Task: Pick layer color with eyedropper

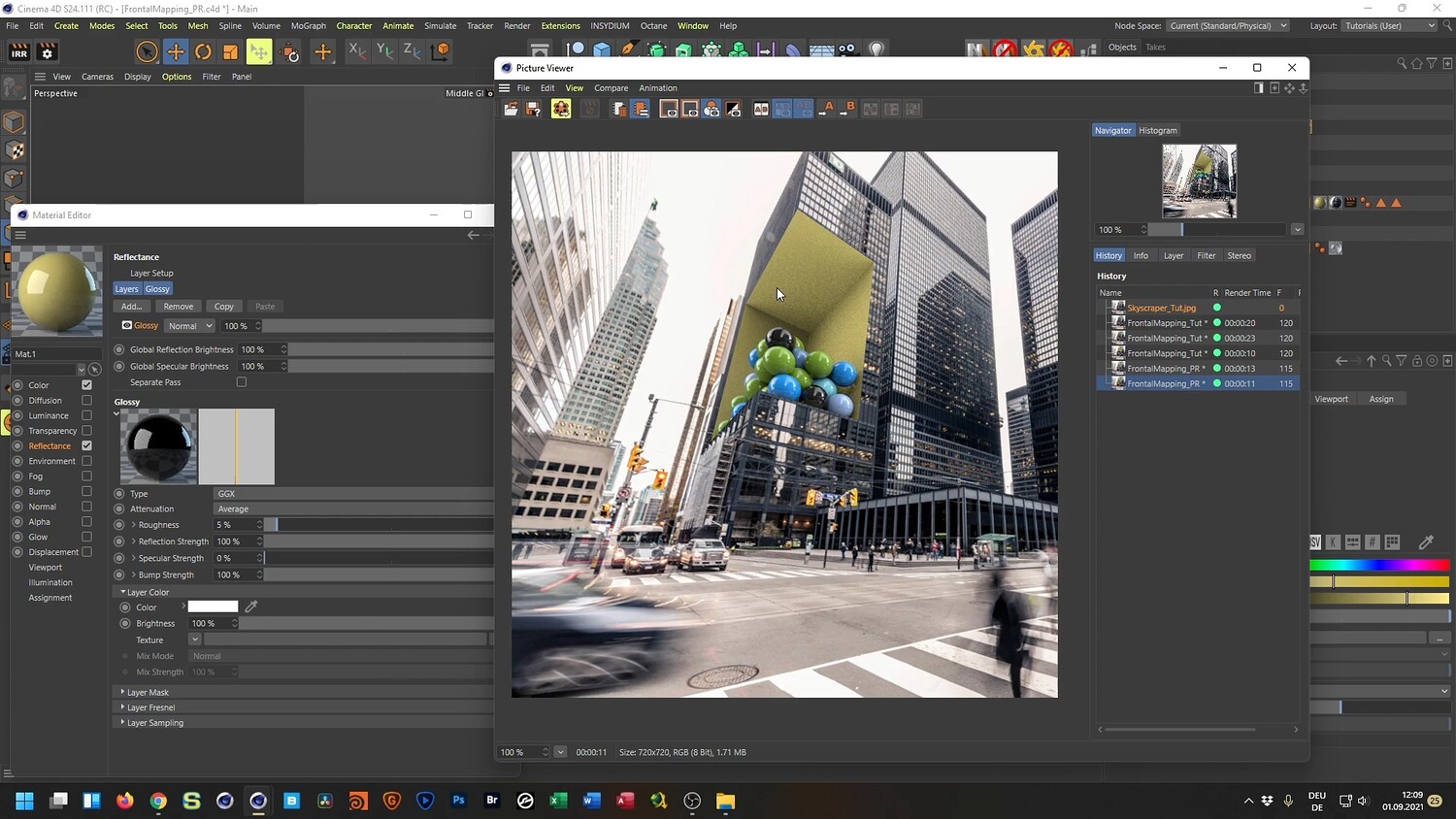Action: tap(251, 606)
